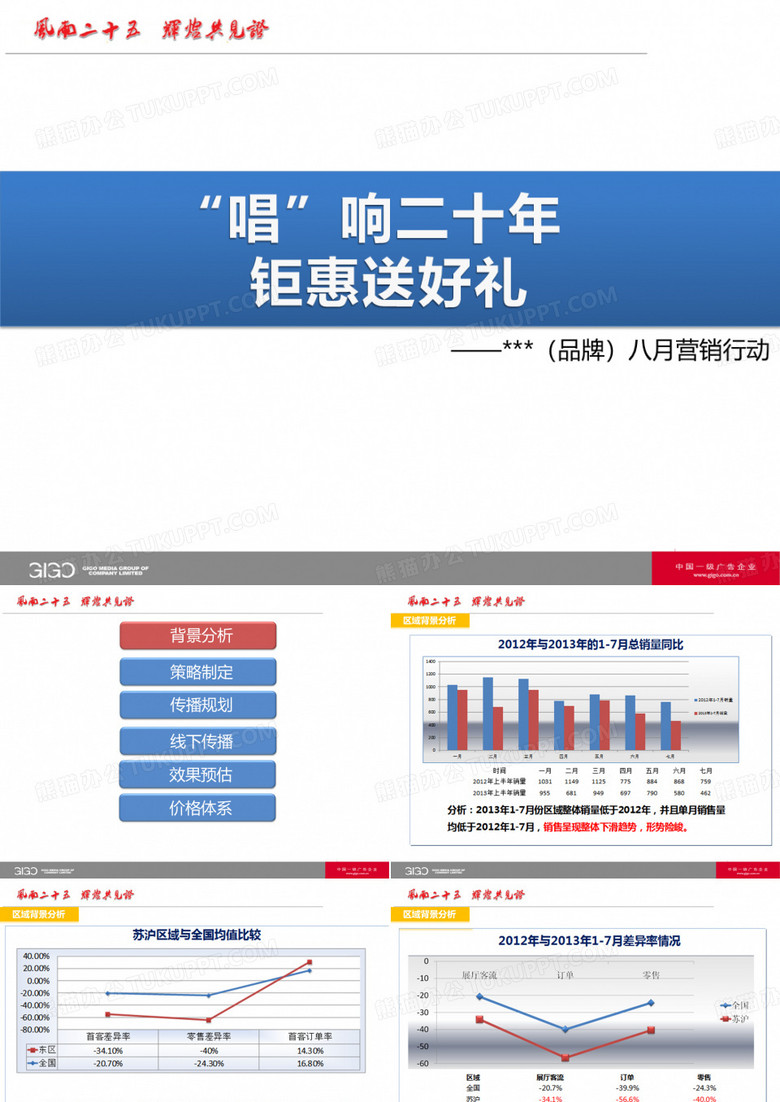Click the 580 cell in the 2013 row
The width and height of the screenshot is (780, 1102).
679,793
